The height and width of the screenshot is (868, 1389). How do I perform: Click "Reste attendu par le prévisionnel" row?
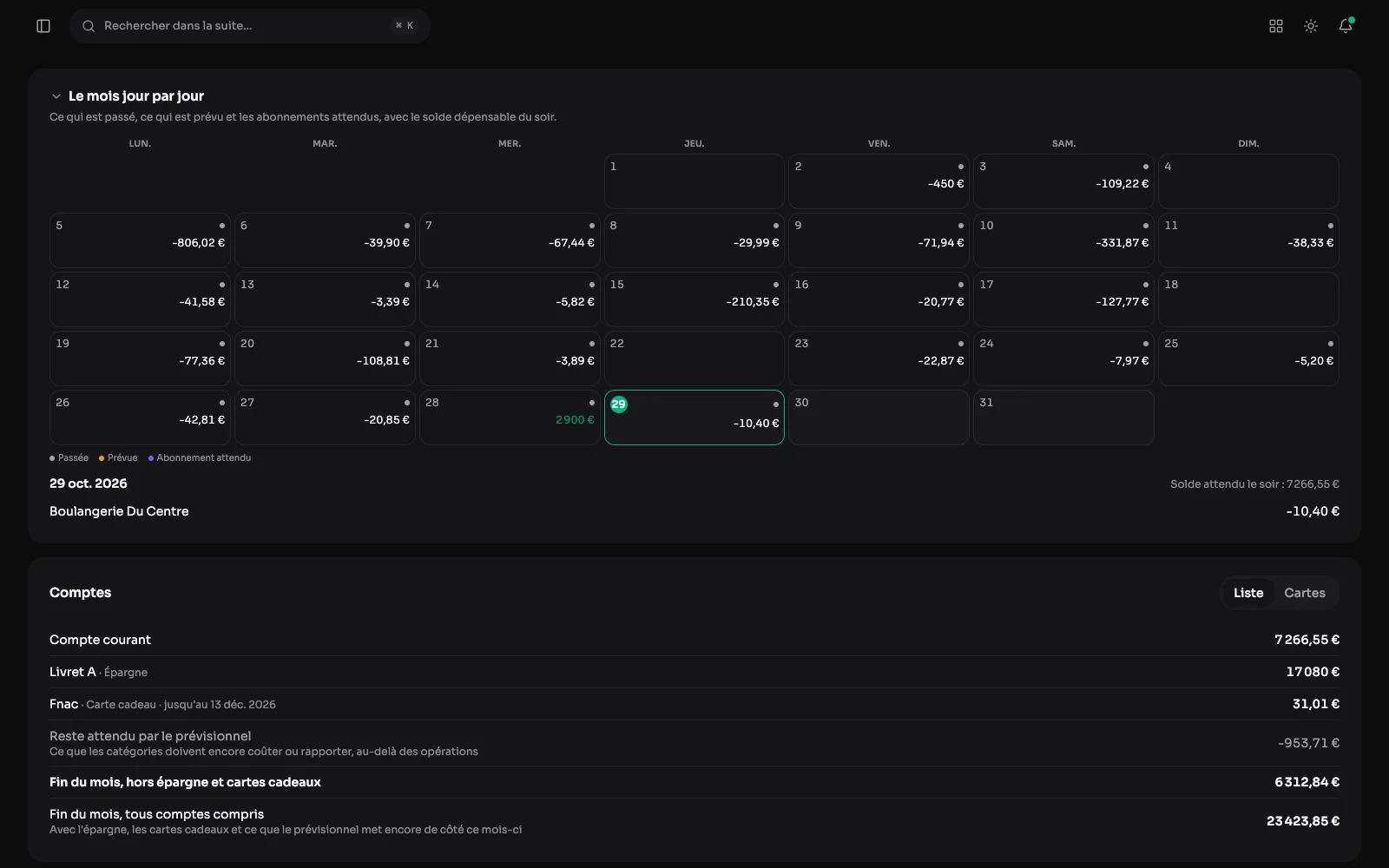694,743
